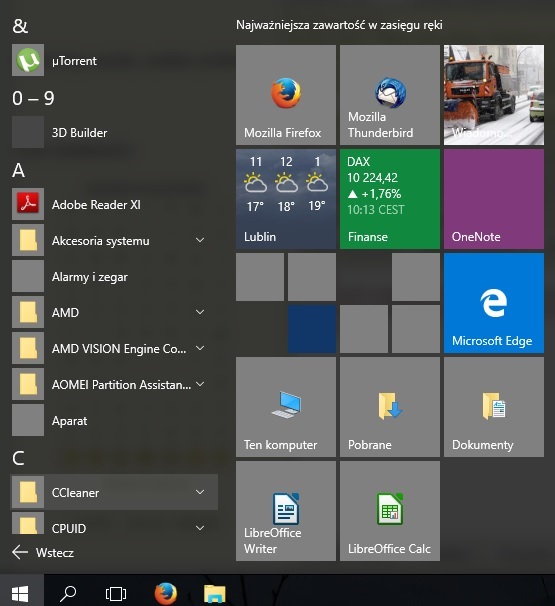Click AOMEI Partition Assistant folder icon

click(28, 384)
